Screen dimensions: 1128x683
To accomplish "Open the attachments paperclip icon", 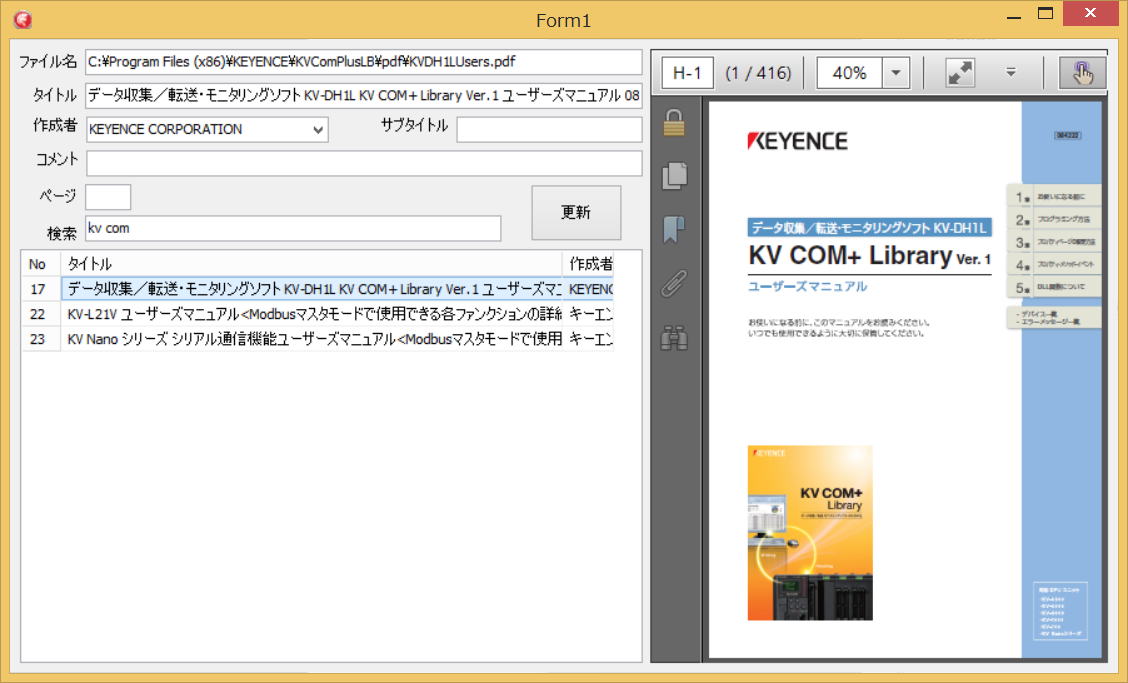I will (x=674, y=284).
